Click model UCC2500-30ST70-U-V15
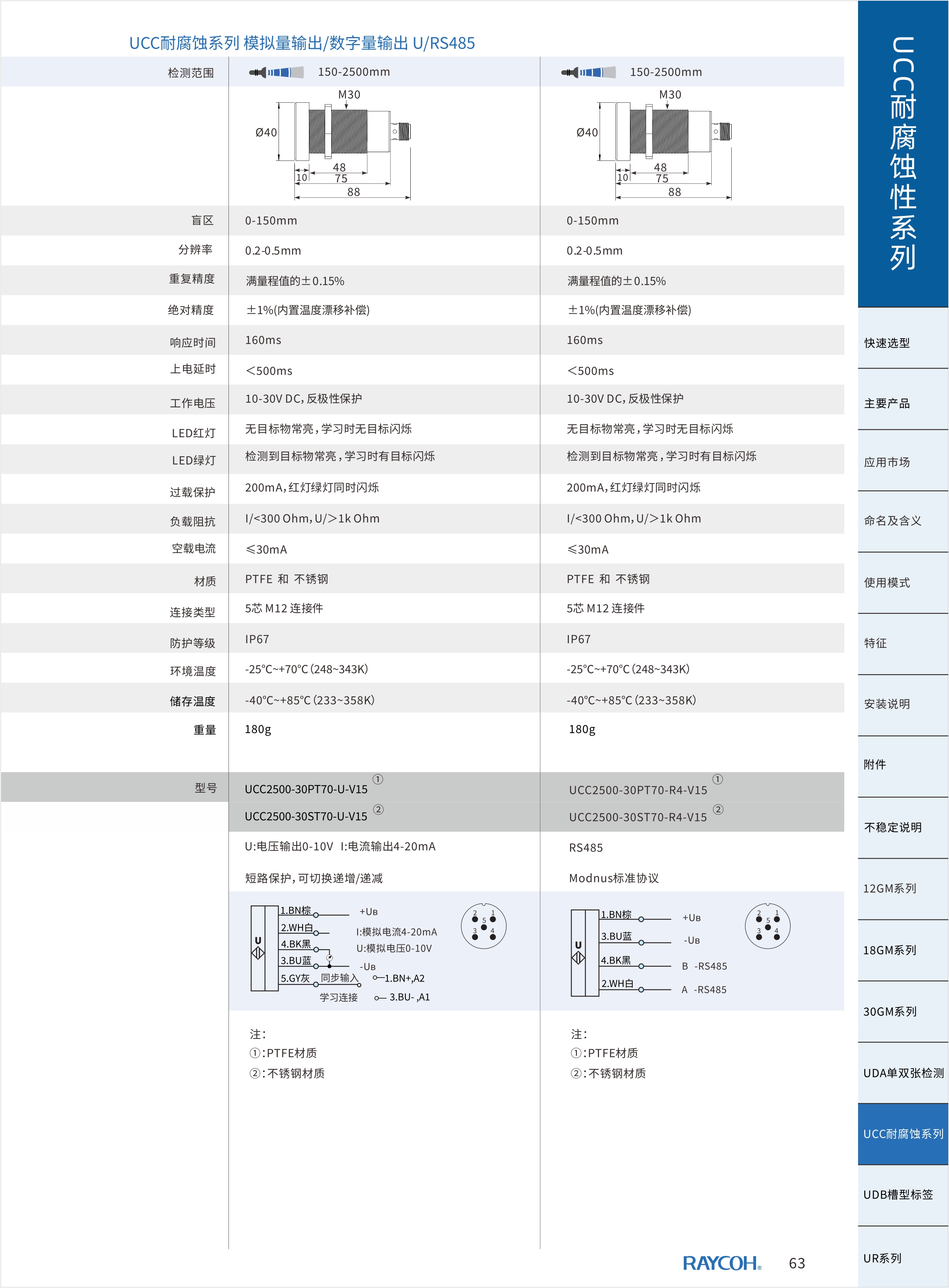949x1288 pixels. tap(306, 816)
